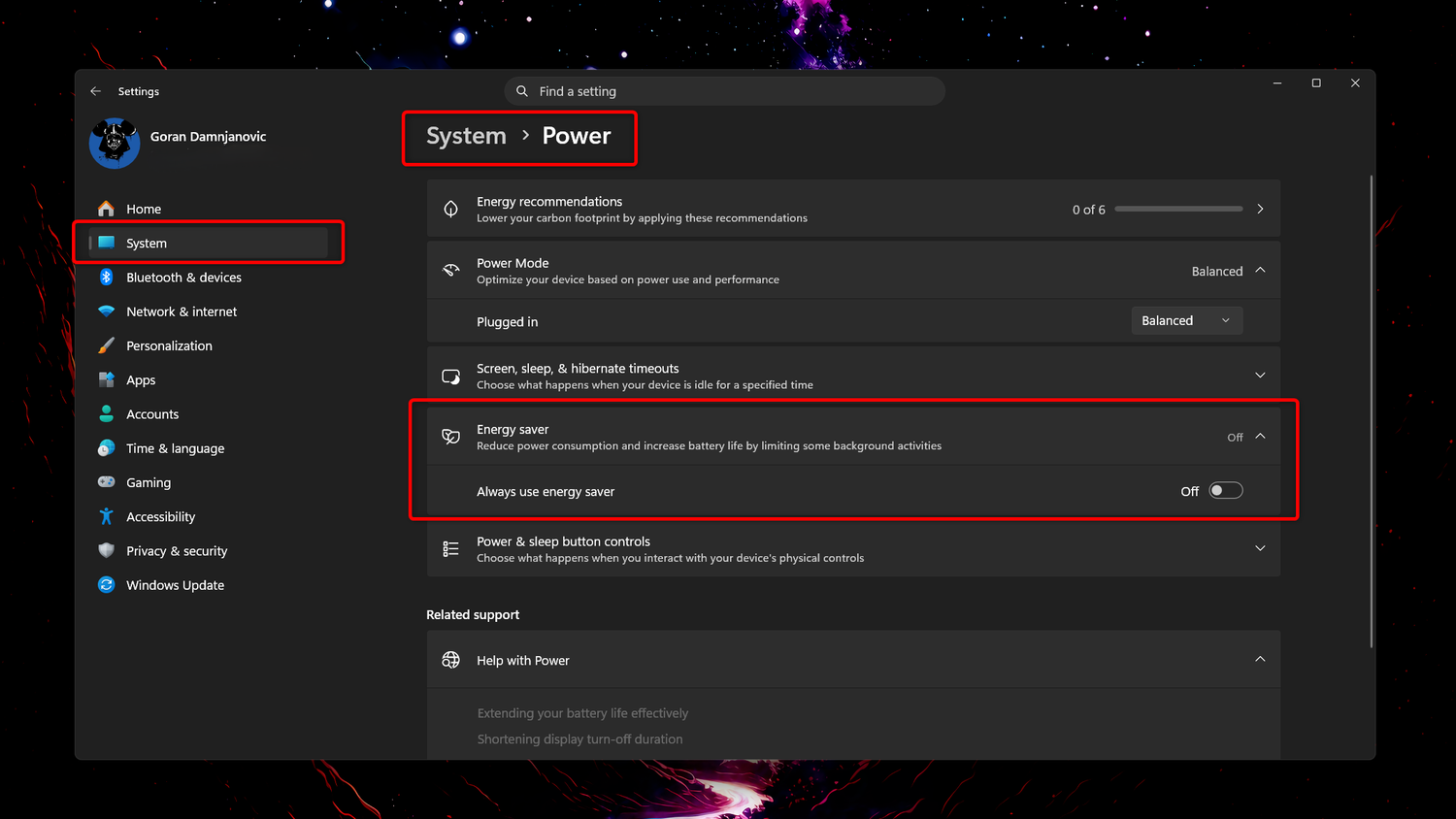Open Energy recommendations arrow

[x=1260, y=209]
